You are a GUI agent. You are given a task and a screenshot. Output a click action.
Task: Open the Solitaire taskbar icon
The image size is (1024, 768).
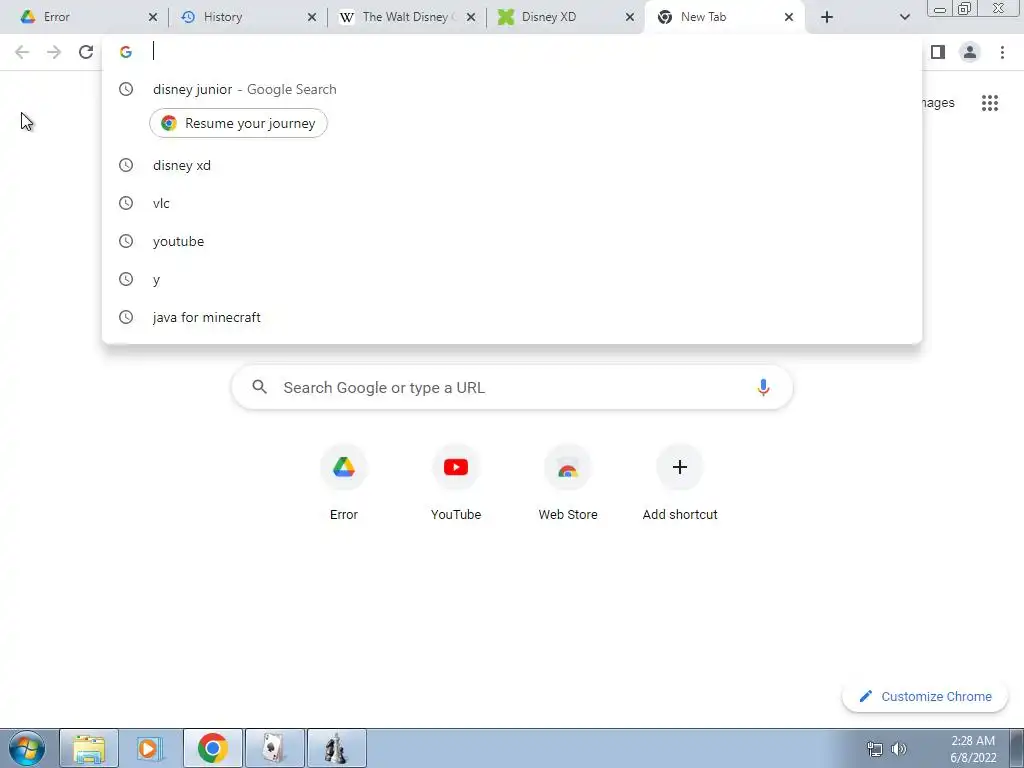point(274,748)
